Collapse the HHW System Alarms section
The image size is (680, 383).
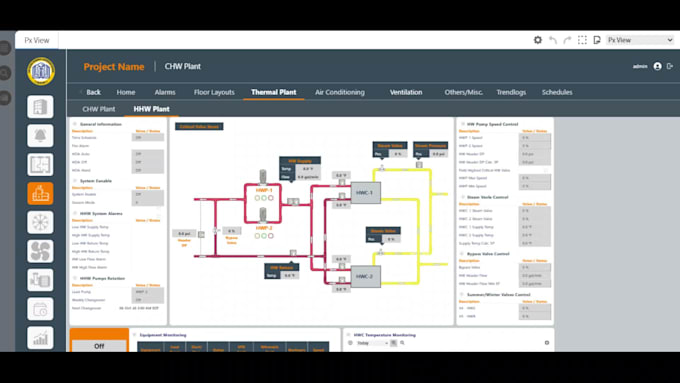75,213
